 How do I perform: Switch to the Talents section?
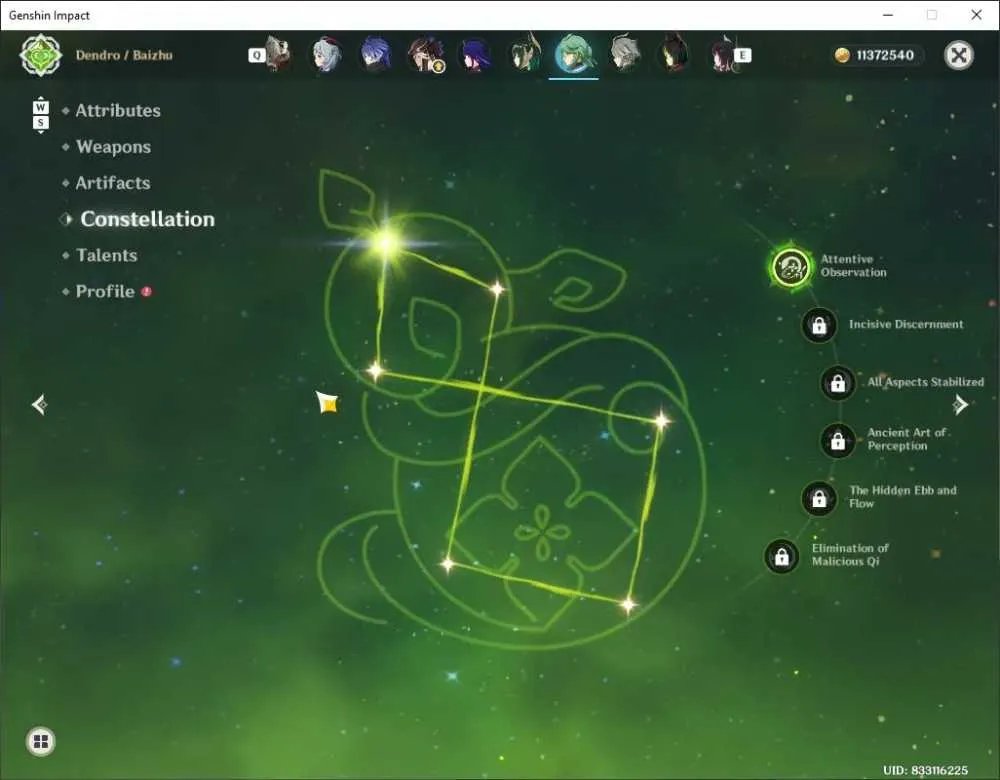107,256
